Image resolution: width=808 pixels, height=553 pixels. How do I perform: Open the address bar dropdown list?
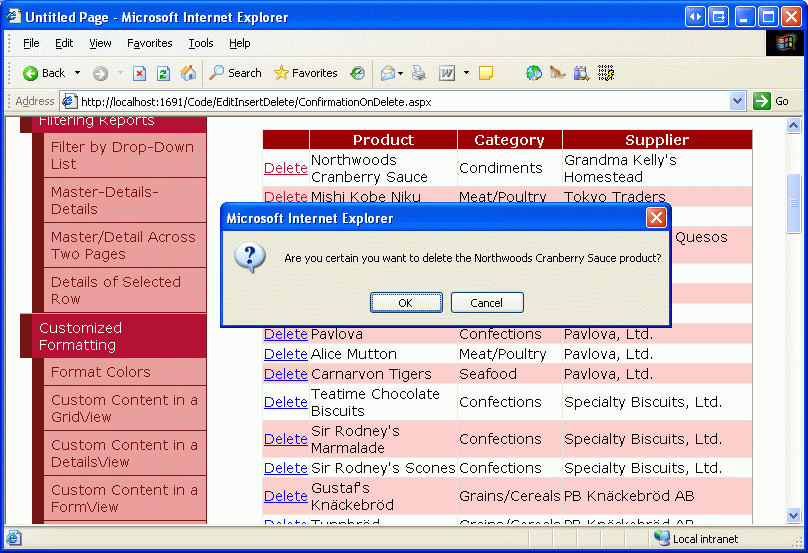pyautogui.click(x=738, y=101)
